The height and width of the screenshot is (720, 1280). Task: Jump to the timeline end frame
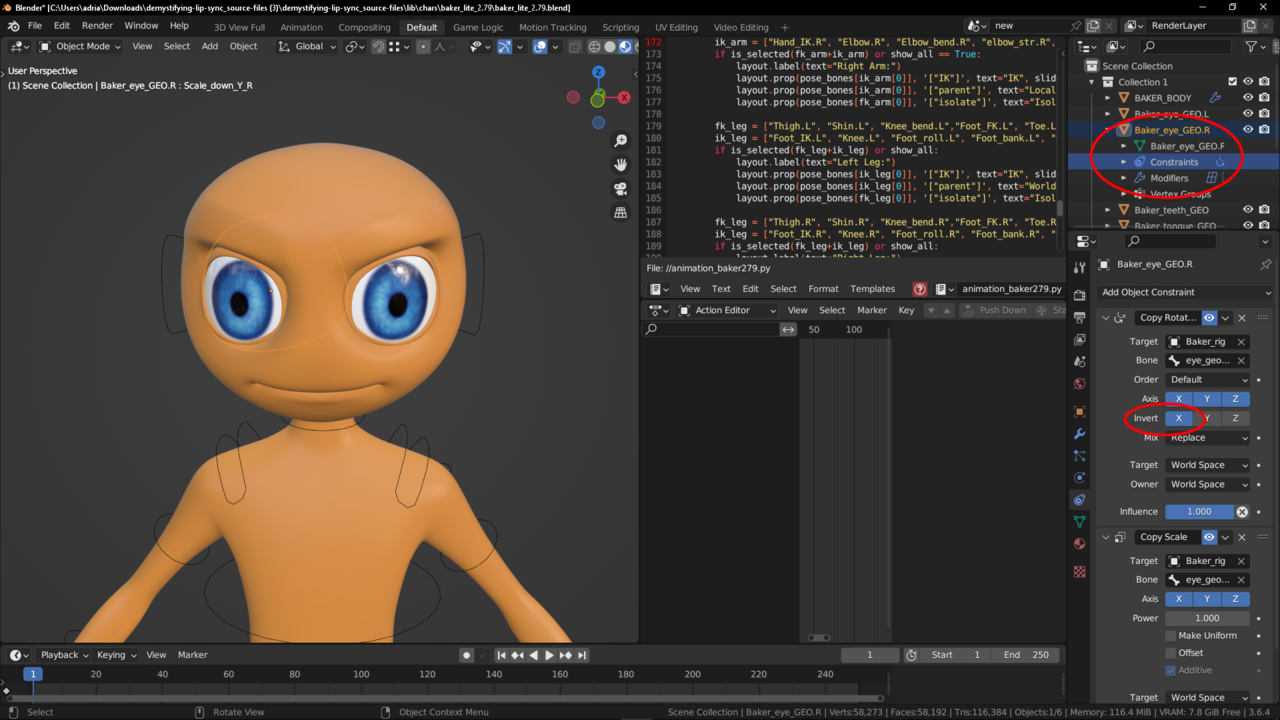click(x=582, y=655)
